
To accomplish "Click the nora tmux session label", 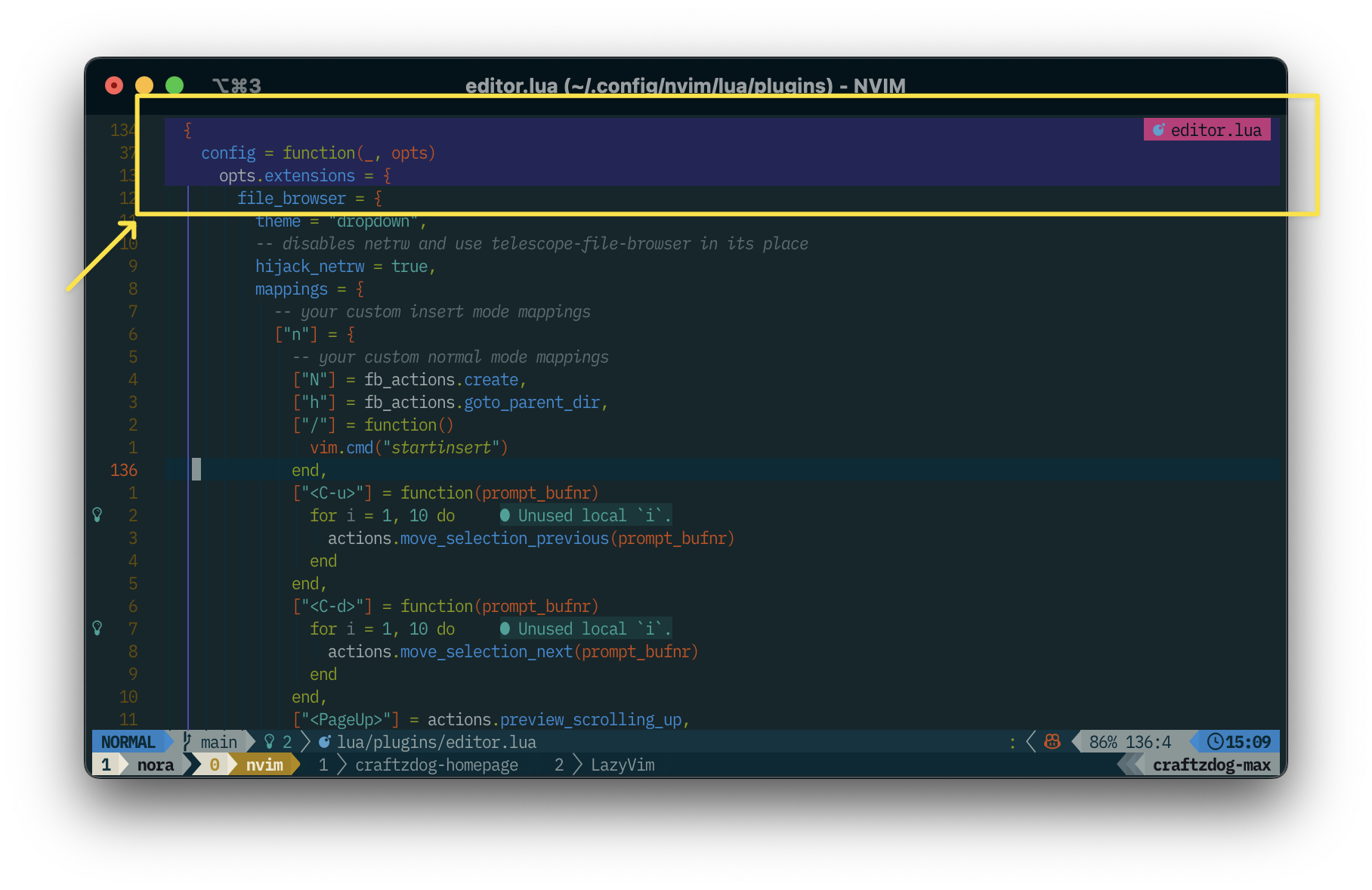I will click(x=155, y=765).
